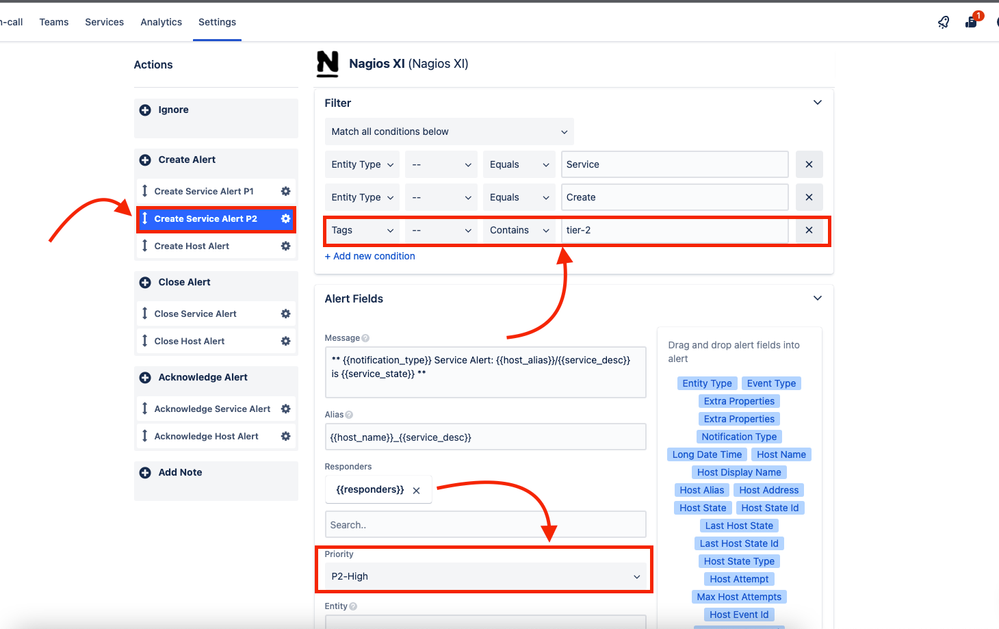The width and height of the screenshot is (999, 629).
Task: Pick the Notification Type field tag
Action: pos(739,437)
